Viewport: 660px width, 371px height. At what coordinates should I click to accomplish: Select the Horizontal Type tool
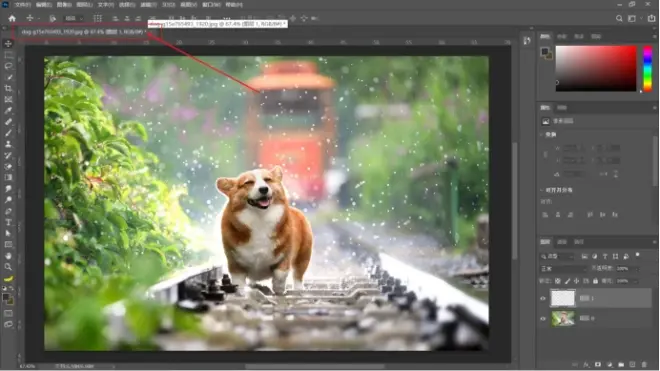click(8, 222)
